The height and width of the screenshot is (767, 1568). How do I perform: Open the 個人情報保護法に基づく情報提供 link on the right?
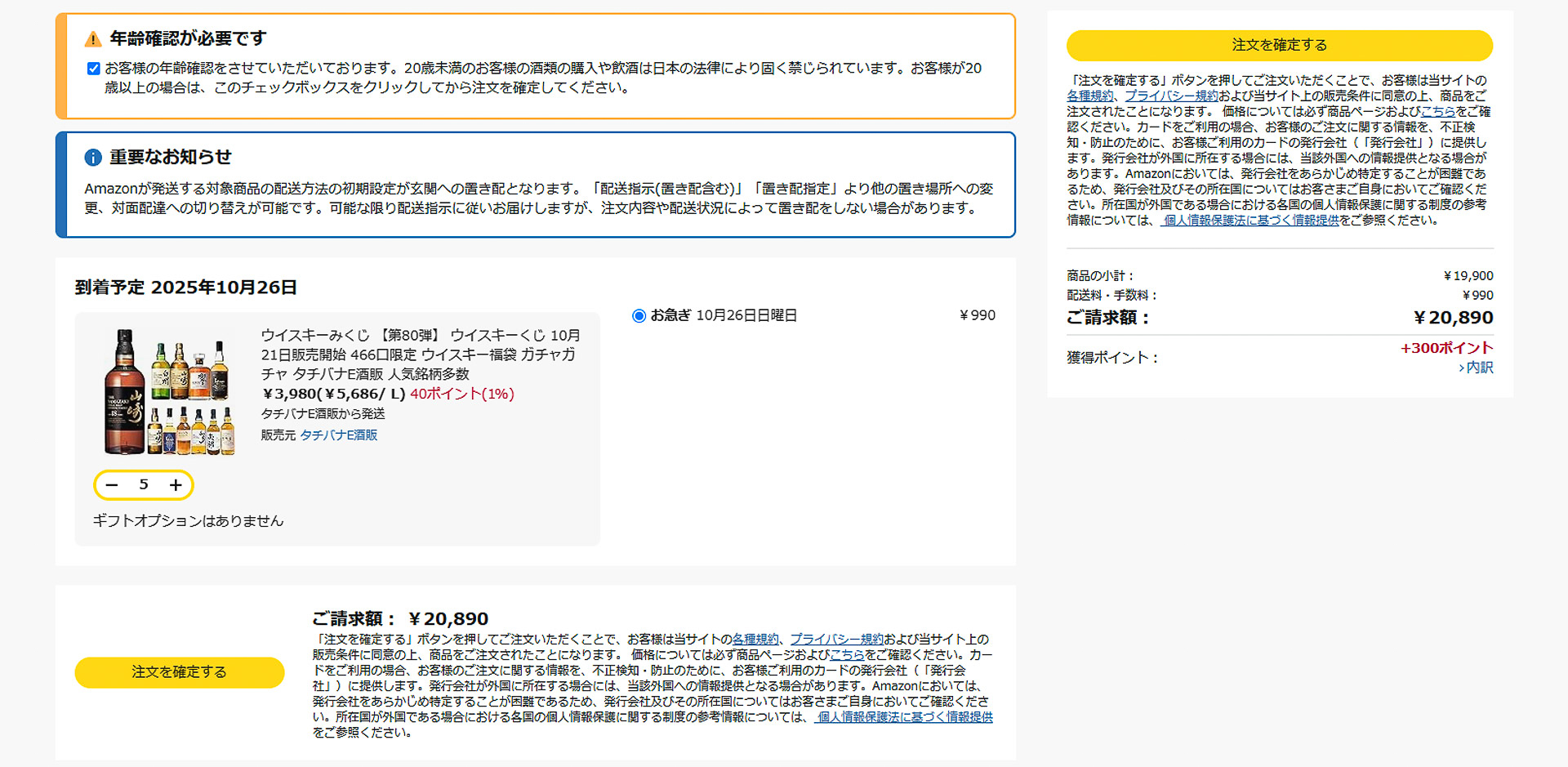click(x=1249, y=220)
